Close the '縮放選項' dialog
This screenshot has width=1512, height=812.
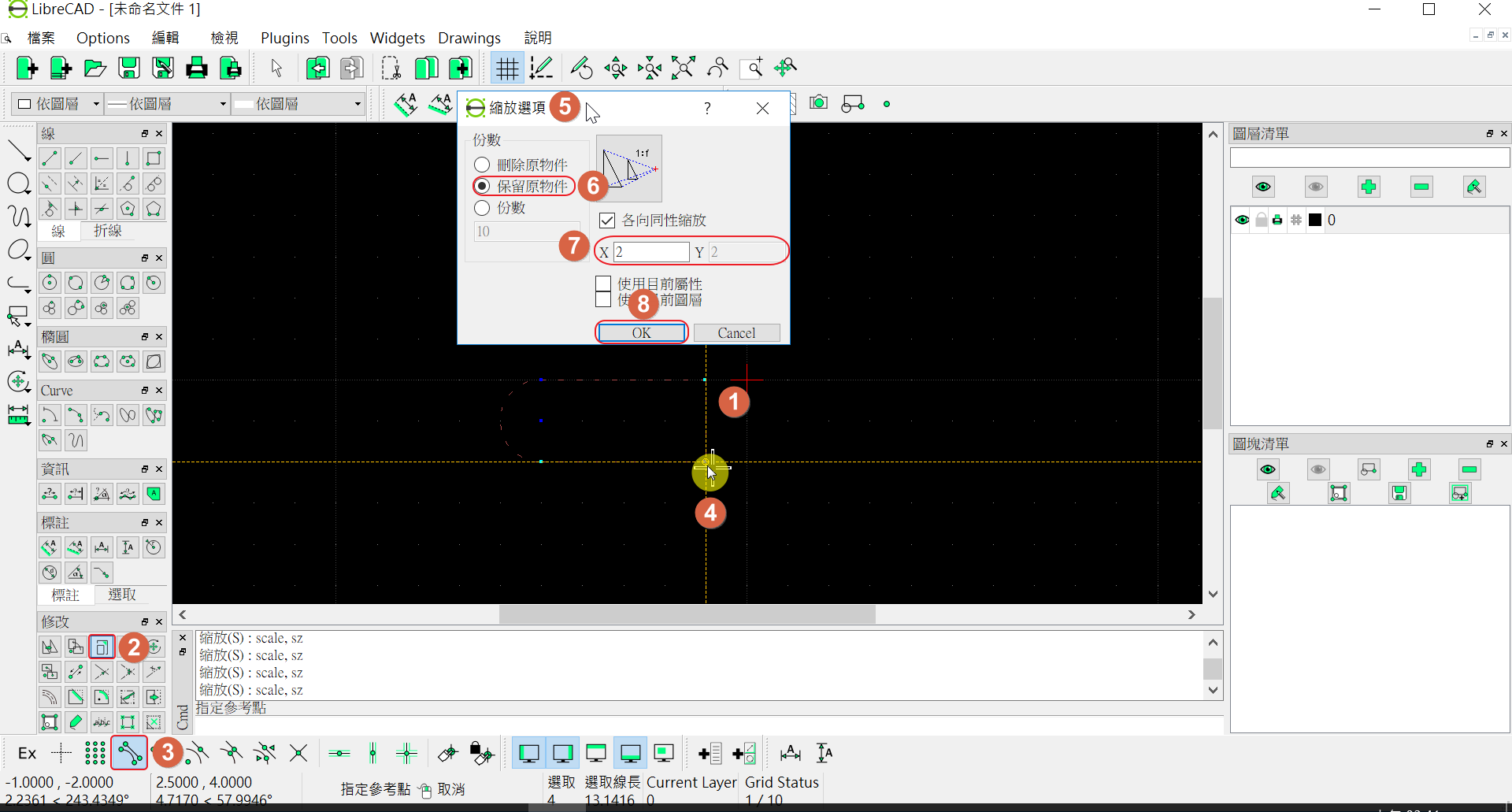click(762, 109)
